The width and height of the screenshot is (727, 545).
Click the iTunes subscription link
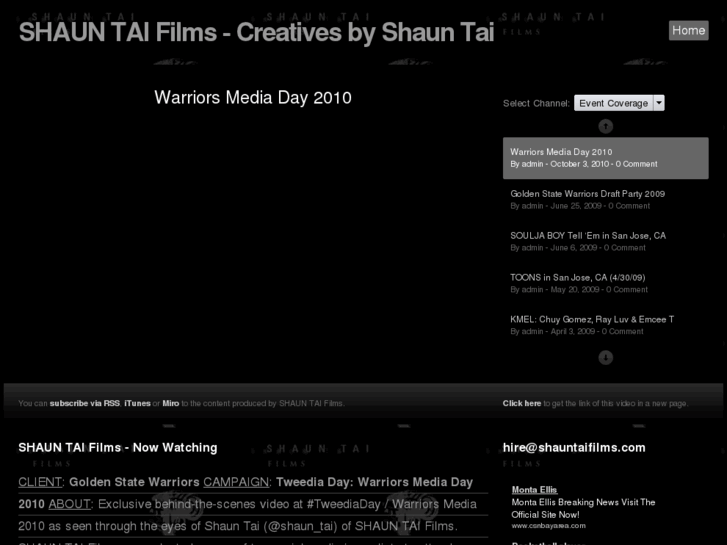pos(137,404)
